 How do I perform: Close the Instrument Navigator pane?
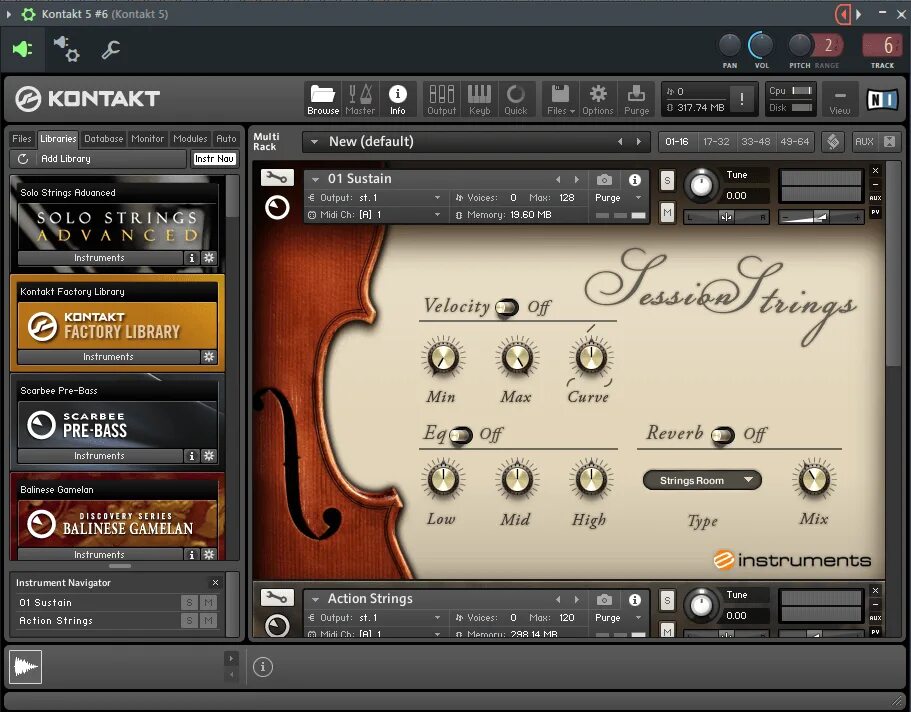pyautogui.click(x=216, y=582)
